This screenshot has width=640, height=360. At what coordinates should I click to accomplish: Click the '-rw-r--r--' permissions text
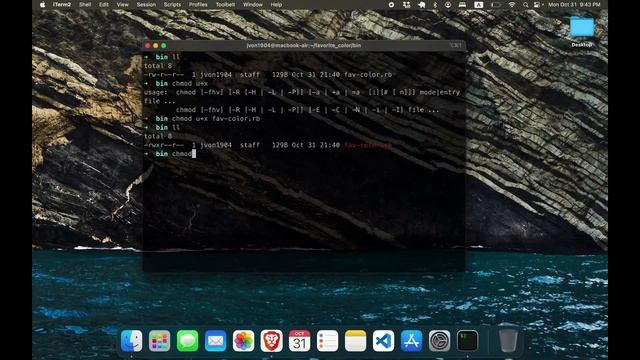point(164,75)
